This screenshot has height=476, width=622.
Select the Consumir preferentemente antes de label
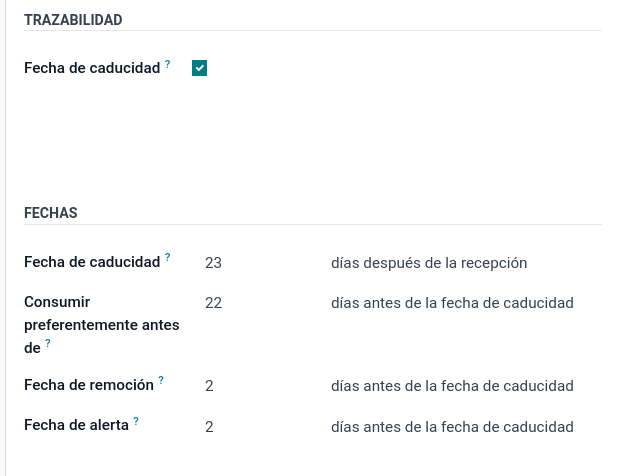(102, 325)
